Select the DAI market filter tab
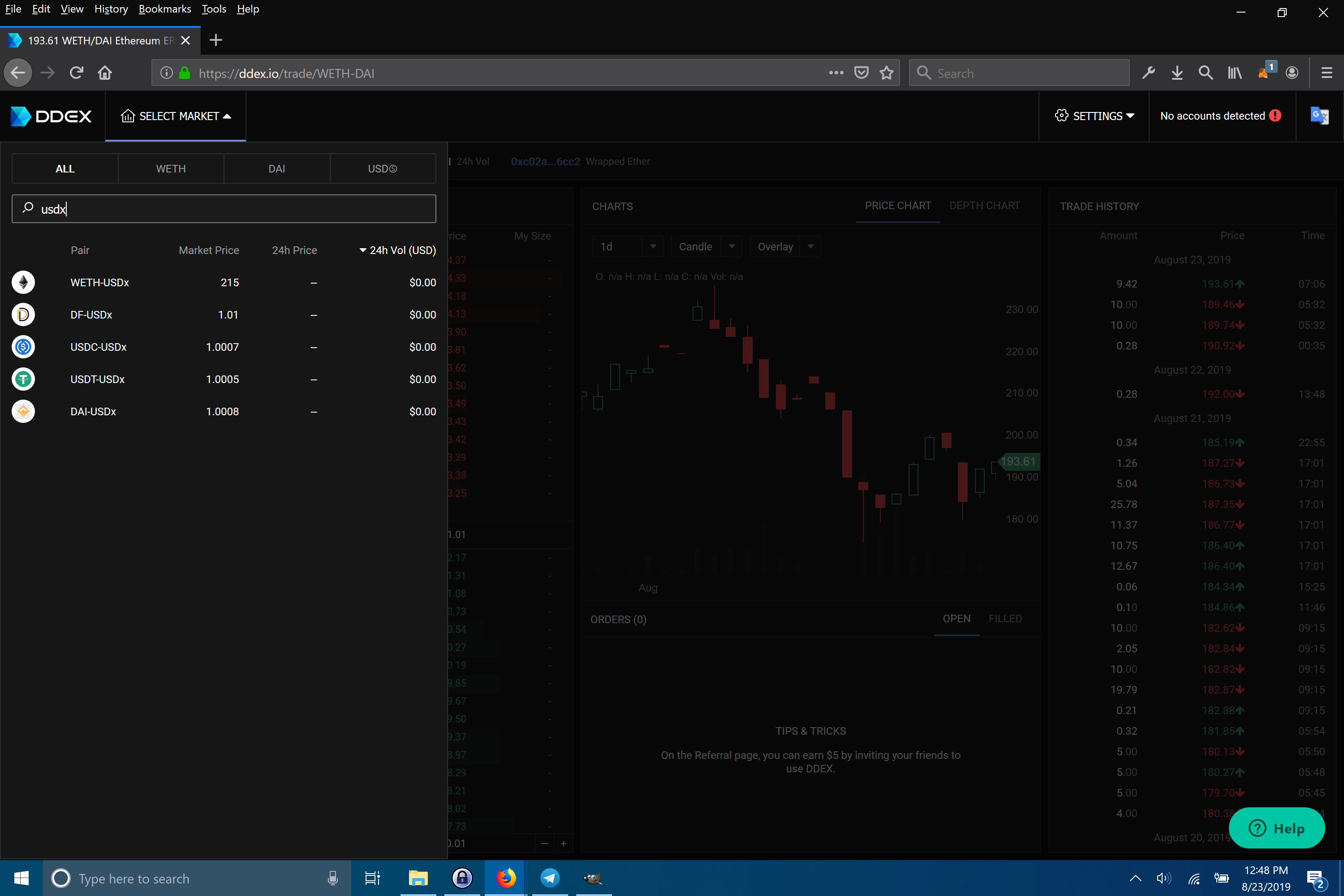This screenshot has width=1344, height=896. click(x=276, y=168)
